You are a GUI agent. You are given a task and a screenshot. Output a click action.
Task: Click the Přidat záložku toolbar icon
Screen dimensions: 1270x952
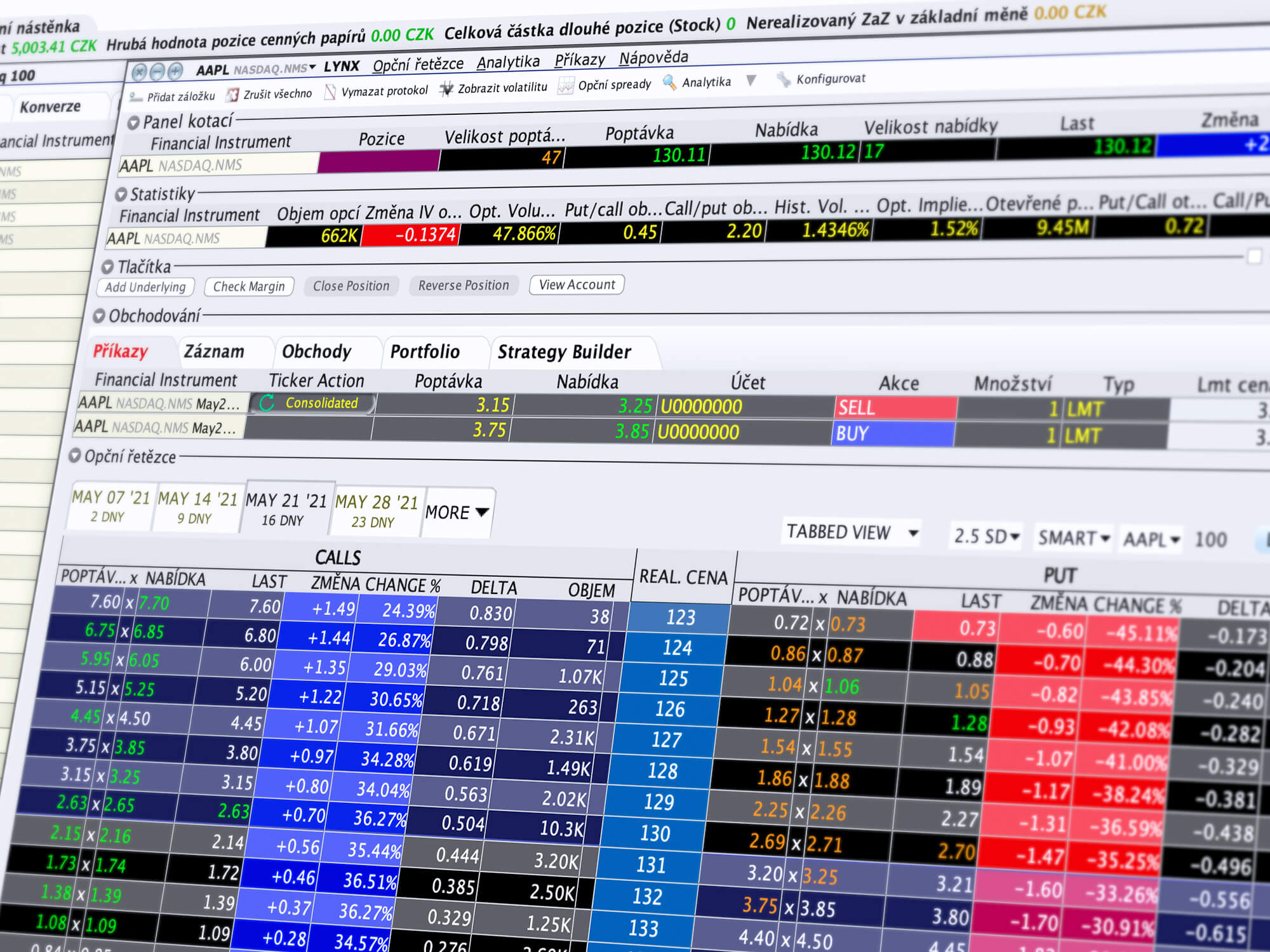point(135,97)
